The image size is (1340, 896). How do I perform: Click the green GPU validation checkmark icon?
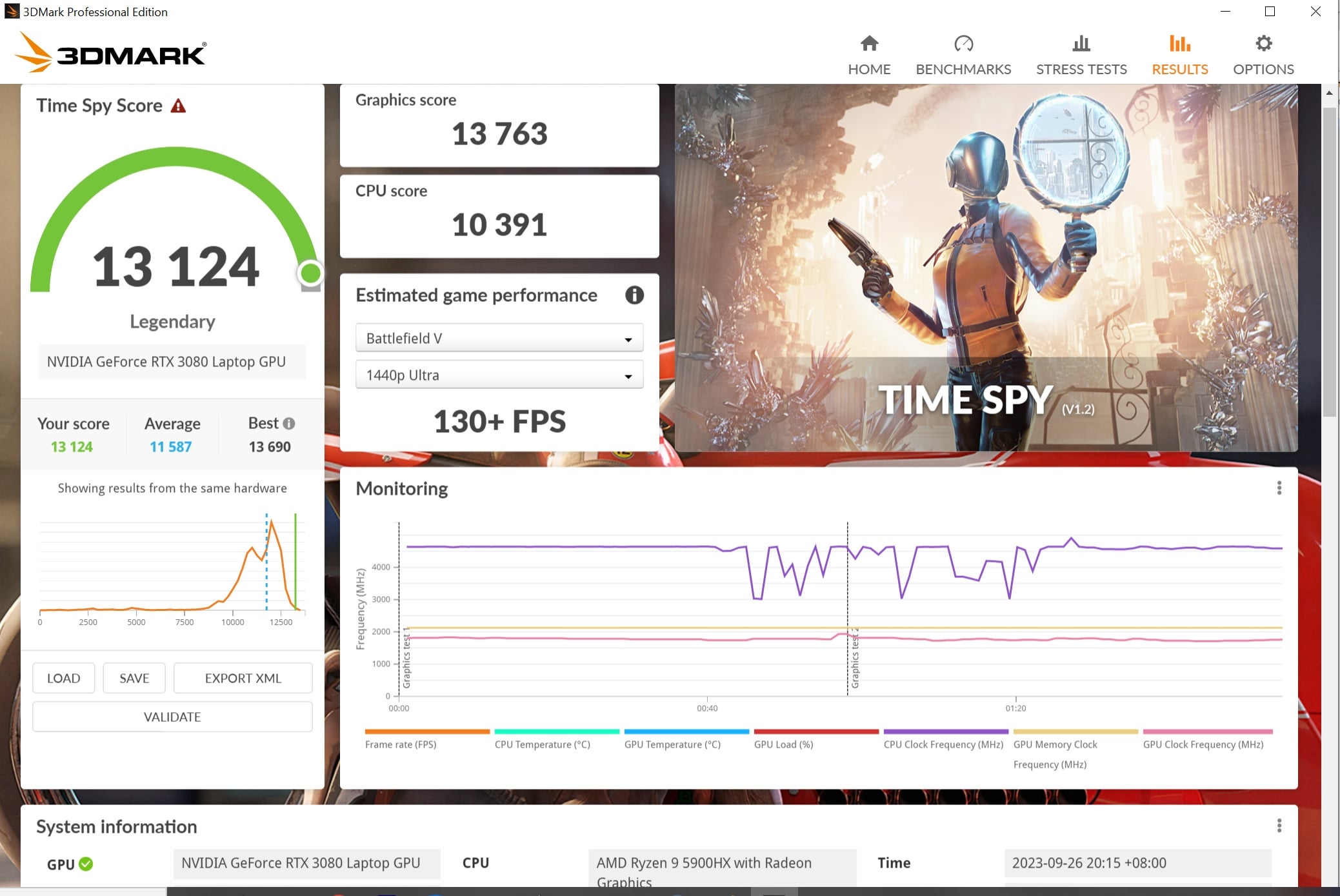[86, 864]
